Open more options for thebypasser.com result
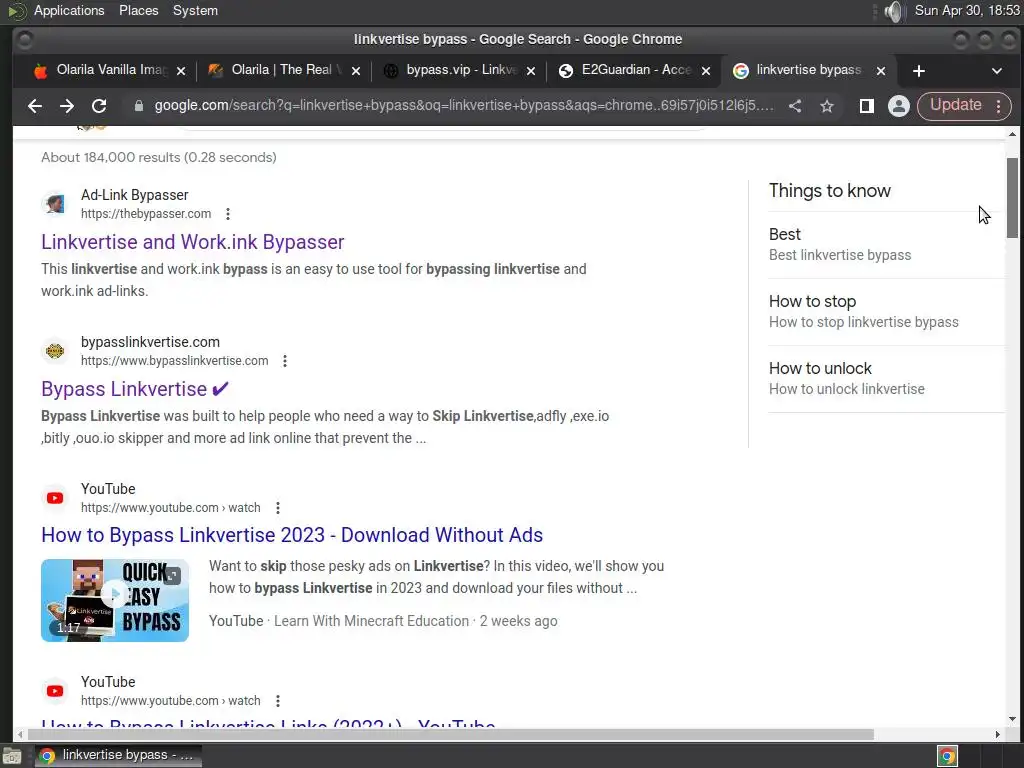This screenshot has height=768, width=1024. click(x=228, y=214)
